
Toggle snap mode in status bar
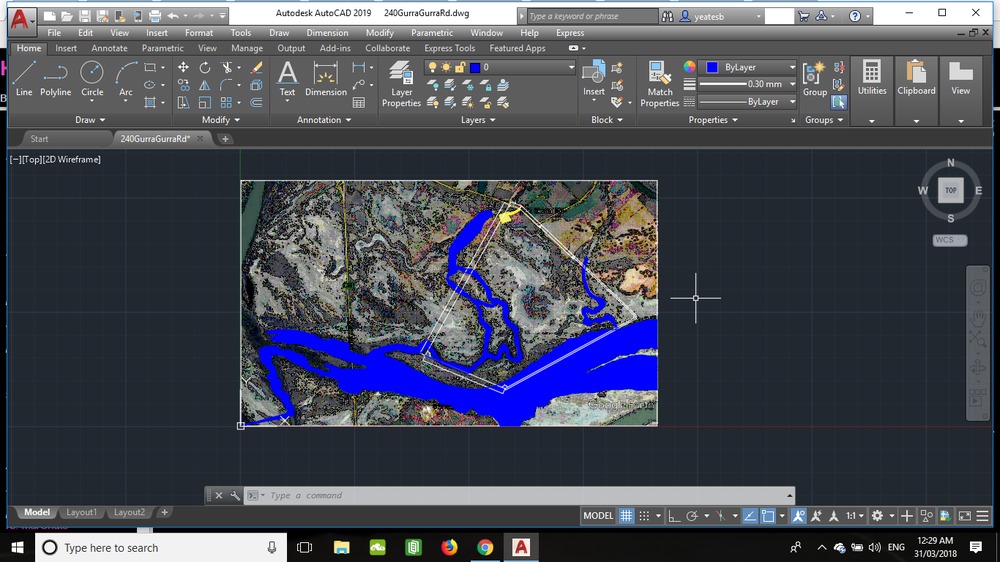pyautogui.click(x=645, y=516)
